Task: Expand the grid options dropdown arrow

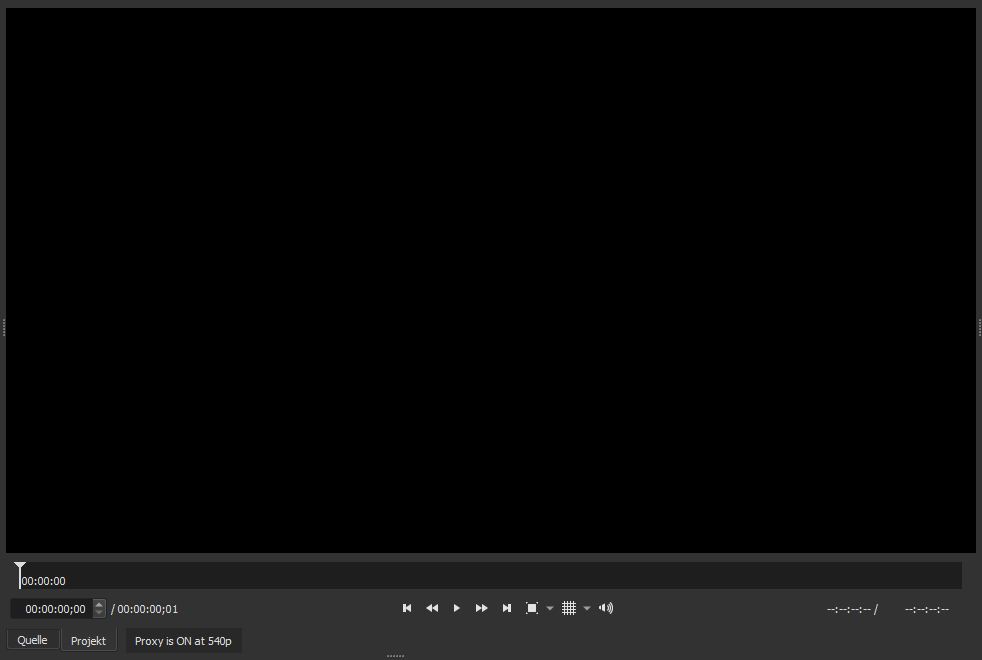Action: click(587, 608)
